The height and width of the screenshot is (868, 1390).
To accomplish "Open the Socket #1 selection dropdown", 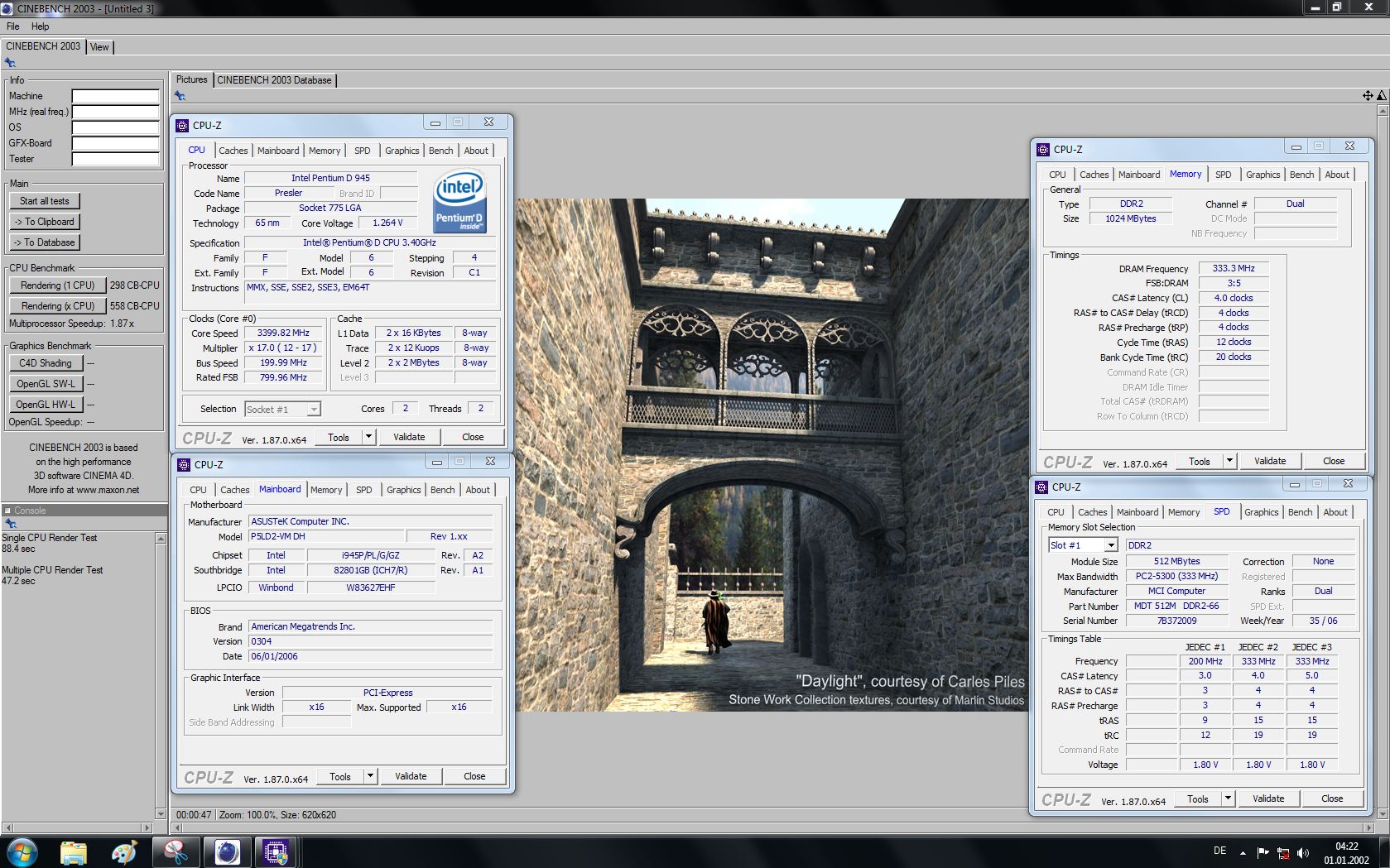I will [x=314, y=410].
